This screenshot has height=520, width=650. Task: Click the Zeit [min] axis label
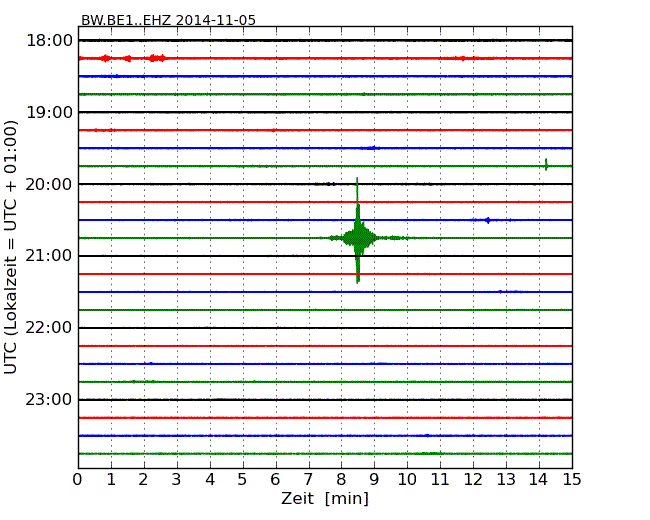[x=325, y=498]
